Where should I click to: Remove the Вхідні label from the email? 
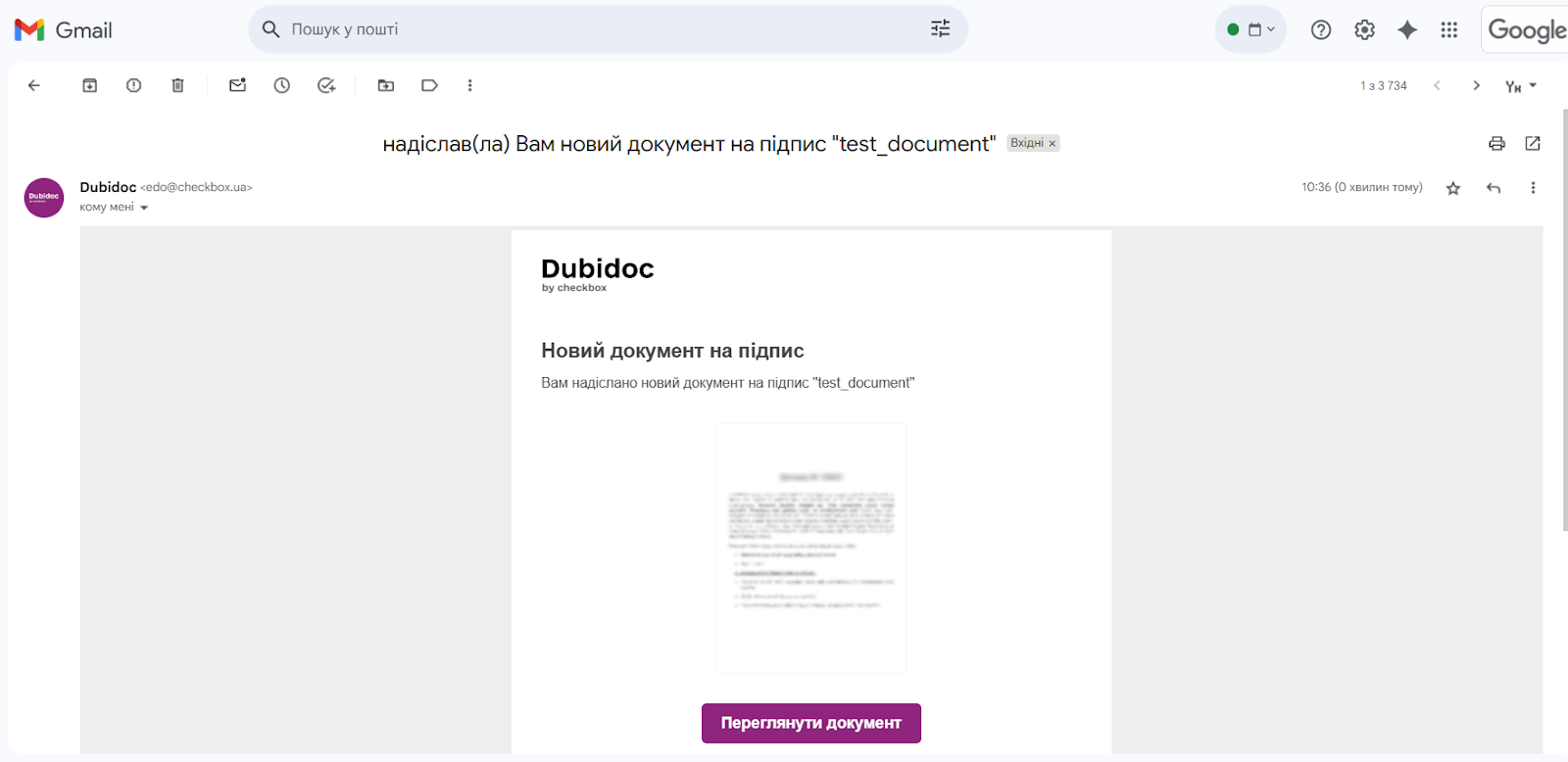click(x=1053, y=144)
